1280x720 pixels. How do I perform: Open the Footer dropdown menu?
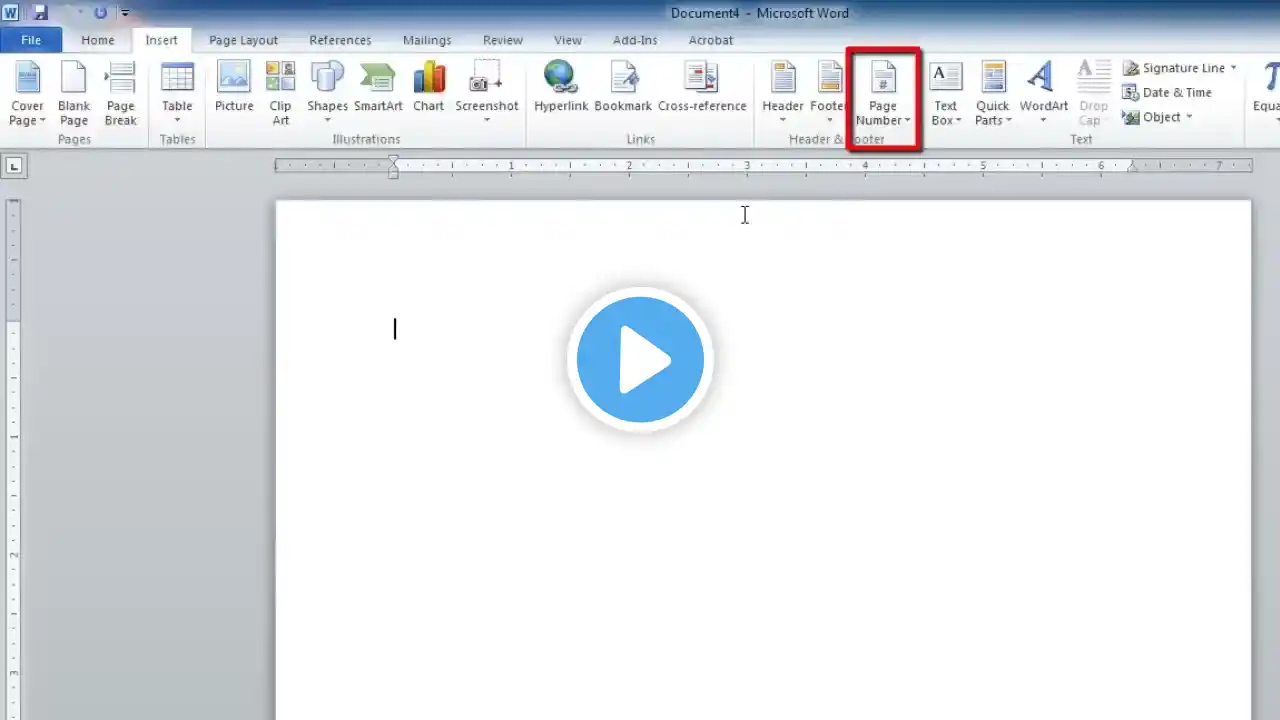pyautogui.click(x=829, y=93)
